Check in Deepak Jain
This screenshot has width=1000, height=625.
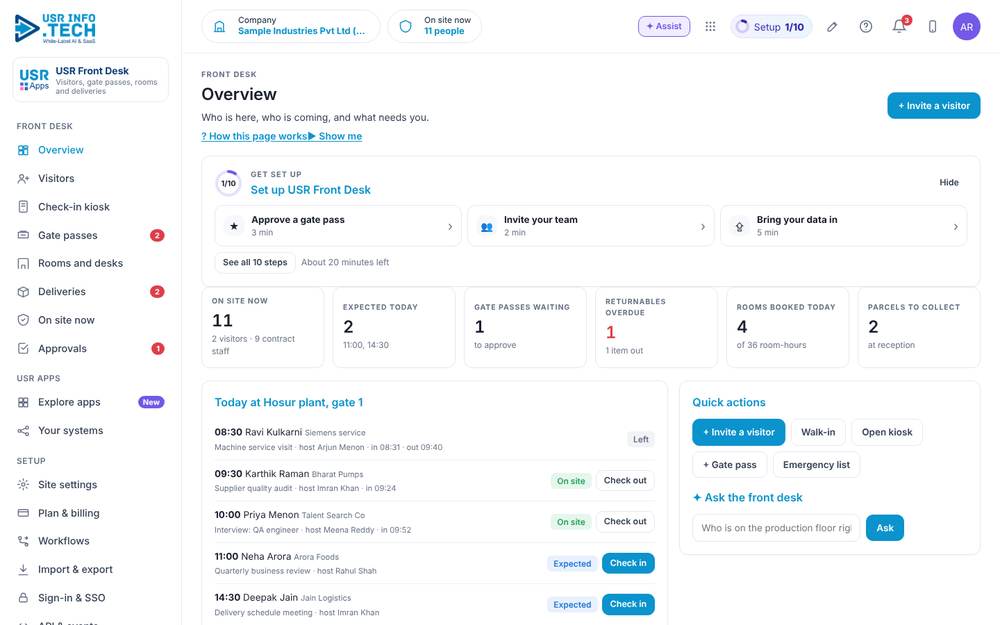tap(628, 604)
